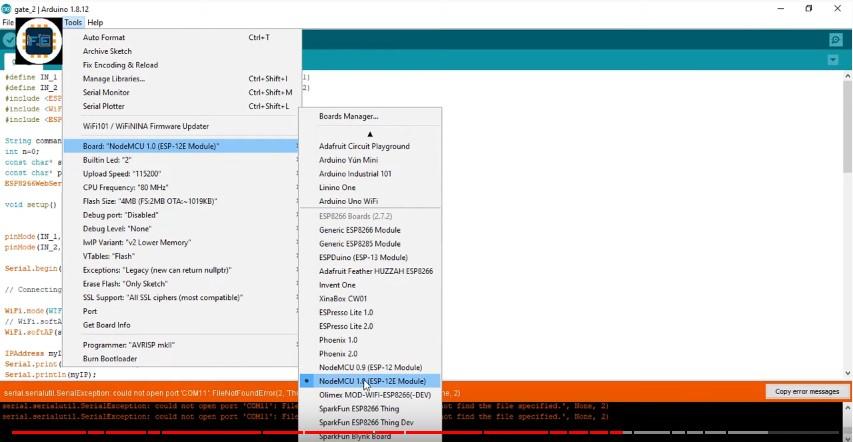
Task: Click Fix Encoding & Reload
Action: click(182, 65)
